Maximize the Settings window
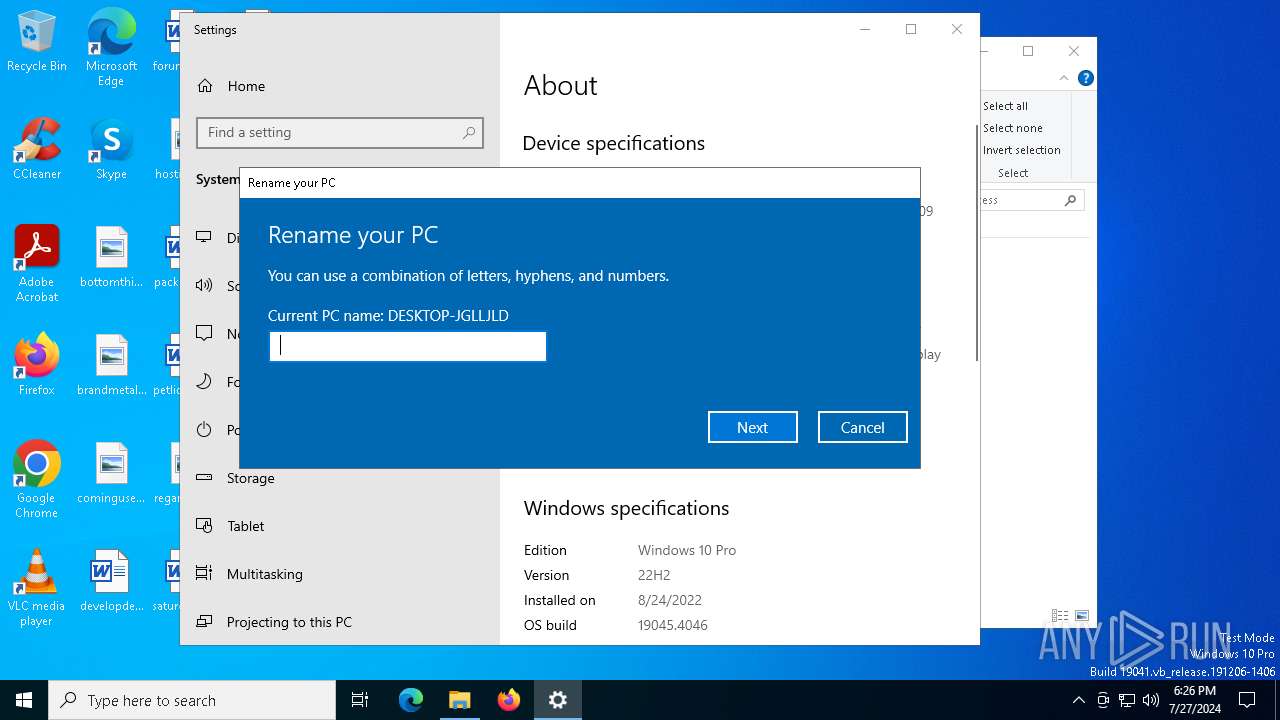Image resolution: width=1280 pixels, height=720 pixels. [x=910, y=29]
